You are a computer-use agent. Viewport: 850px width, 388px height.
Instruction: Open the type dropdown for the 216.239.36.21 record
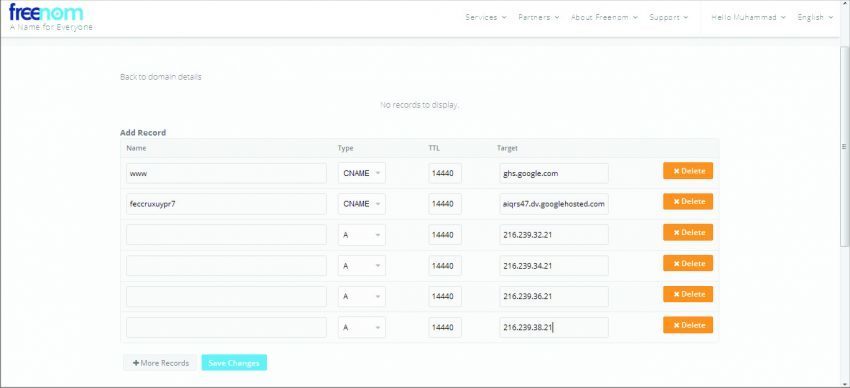362,296
